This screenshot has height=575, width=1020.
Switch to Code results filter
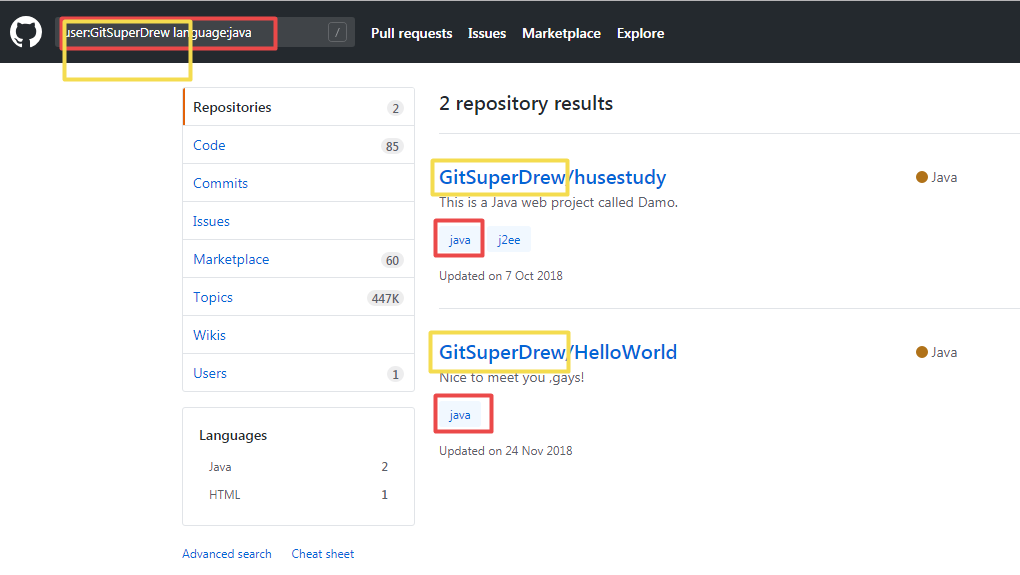299,145
